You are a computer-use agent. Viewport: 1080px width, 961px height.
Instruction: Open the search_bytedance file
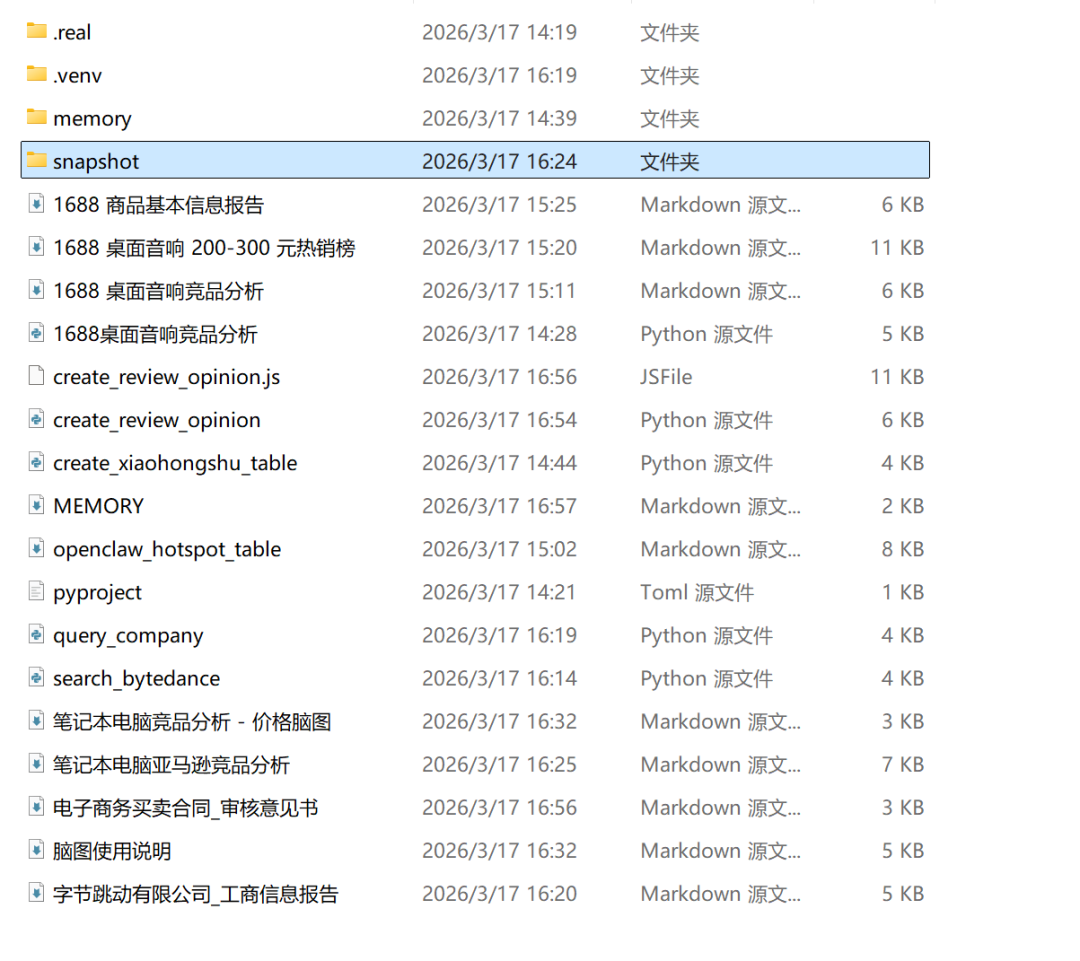tap(136, 678)
